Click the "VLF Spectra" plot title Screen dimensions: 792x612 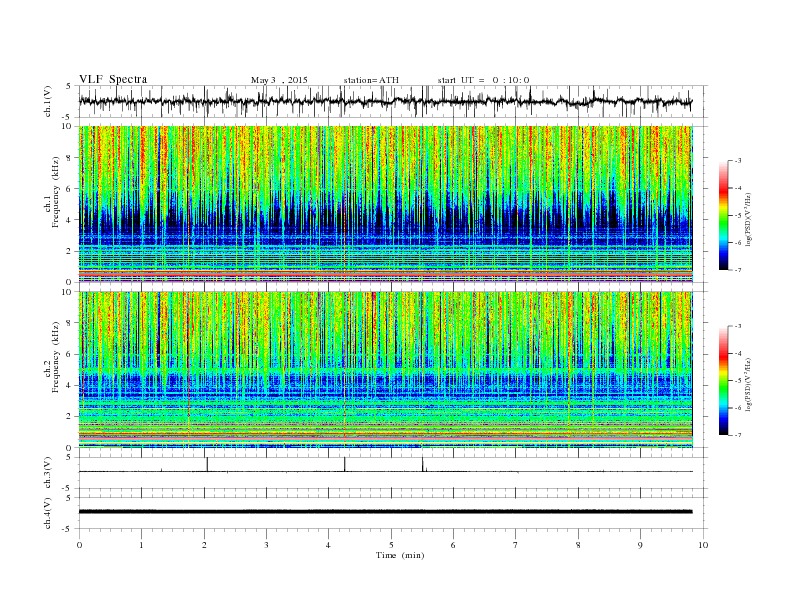pyautogui.click(x=113, y=80)
